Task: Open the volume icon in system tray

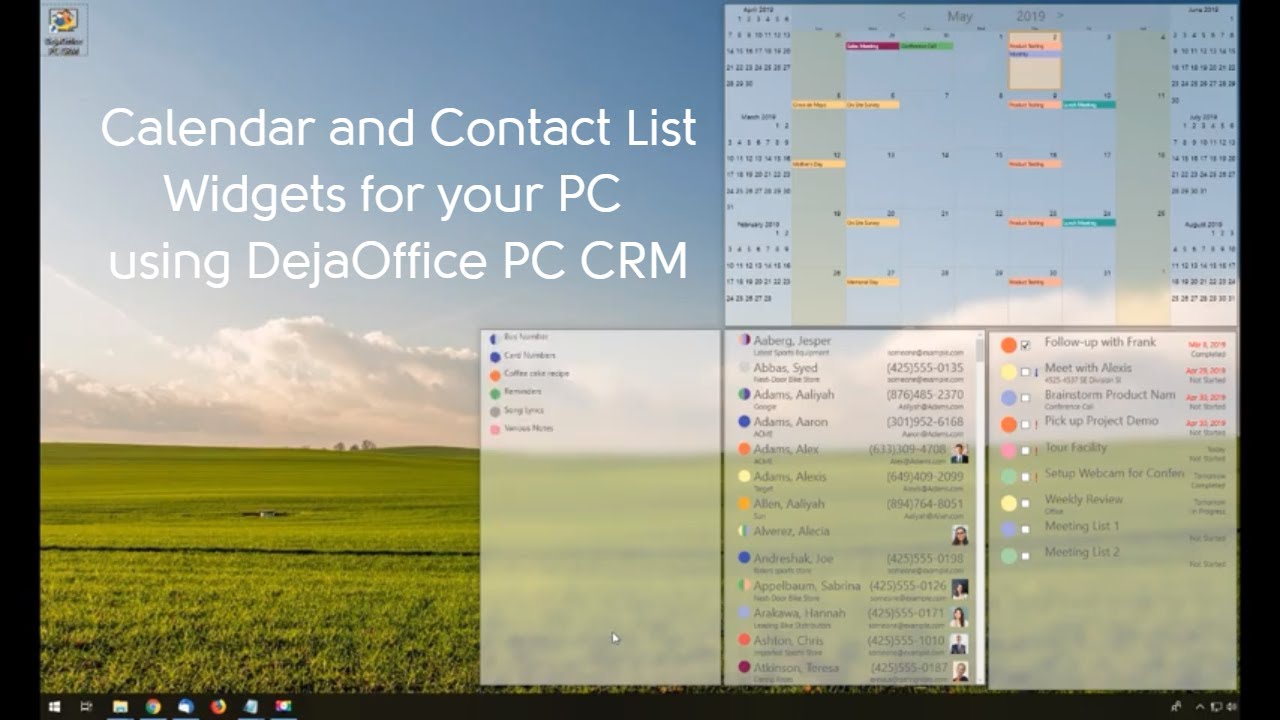Action: pos(1229,706)
